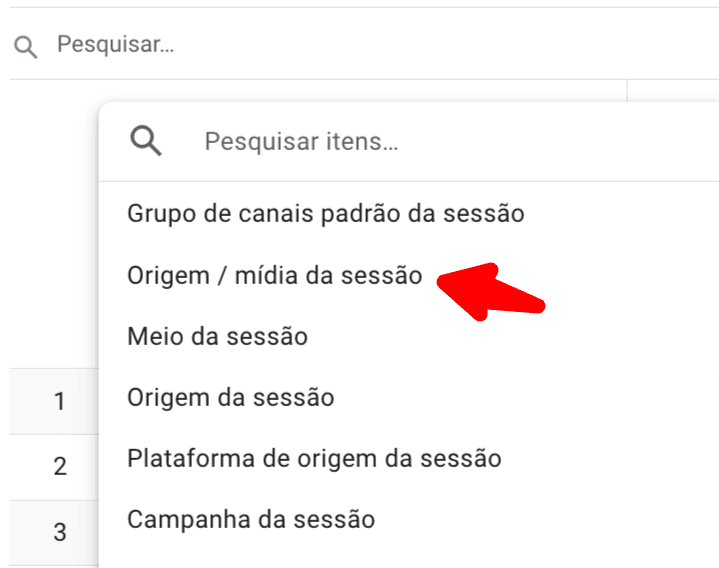Click row number 3 in table
Viewport: 719px width, 568px height.
pyautogui.click(x=59, y=532)
